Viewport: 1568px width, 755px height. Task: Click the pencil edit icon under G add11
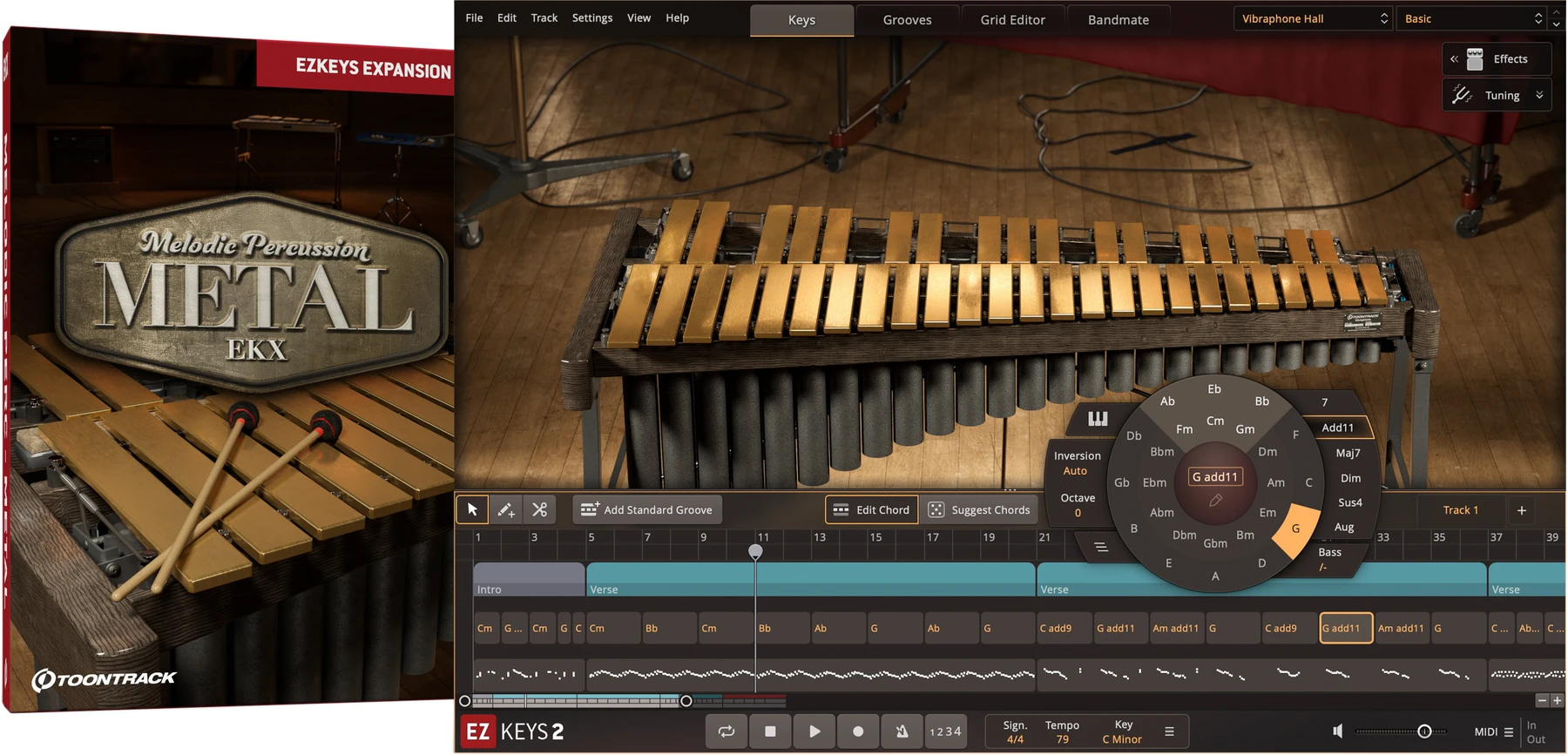tap(1215, 500)
